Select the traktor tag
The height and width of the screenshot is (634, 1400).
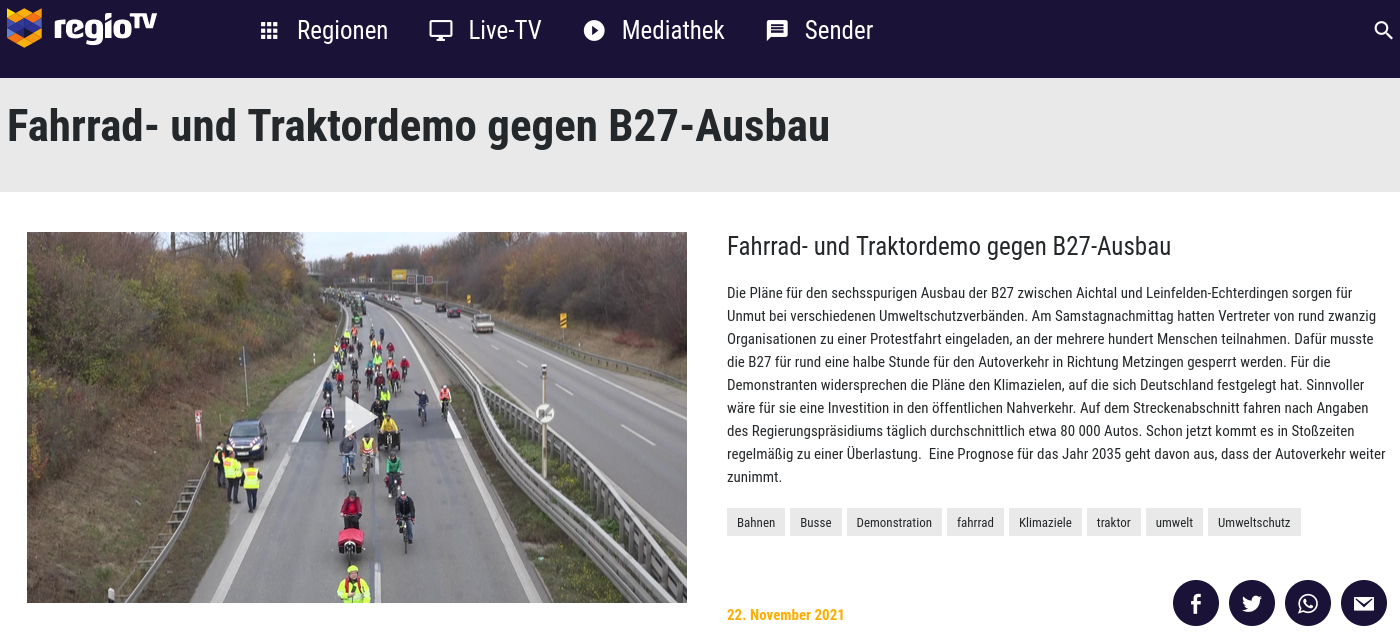pyautogui.click(x=1114, y=522)
